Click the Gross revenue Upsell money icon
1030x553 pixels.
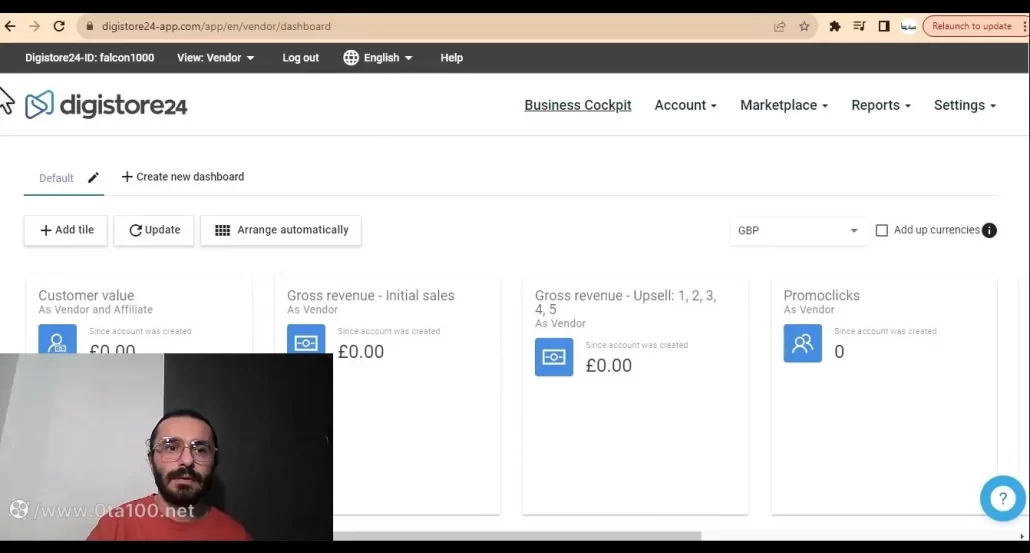[x=554, y=357]
